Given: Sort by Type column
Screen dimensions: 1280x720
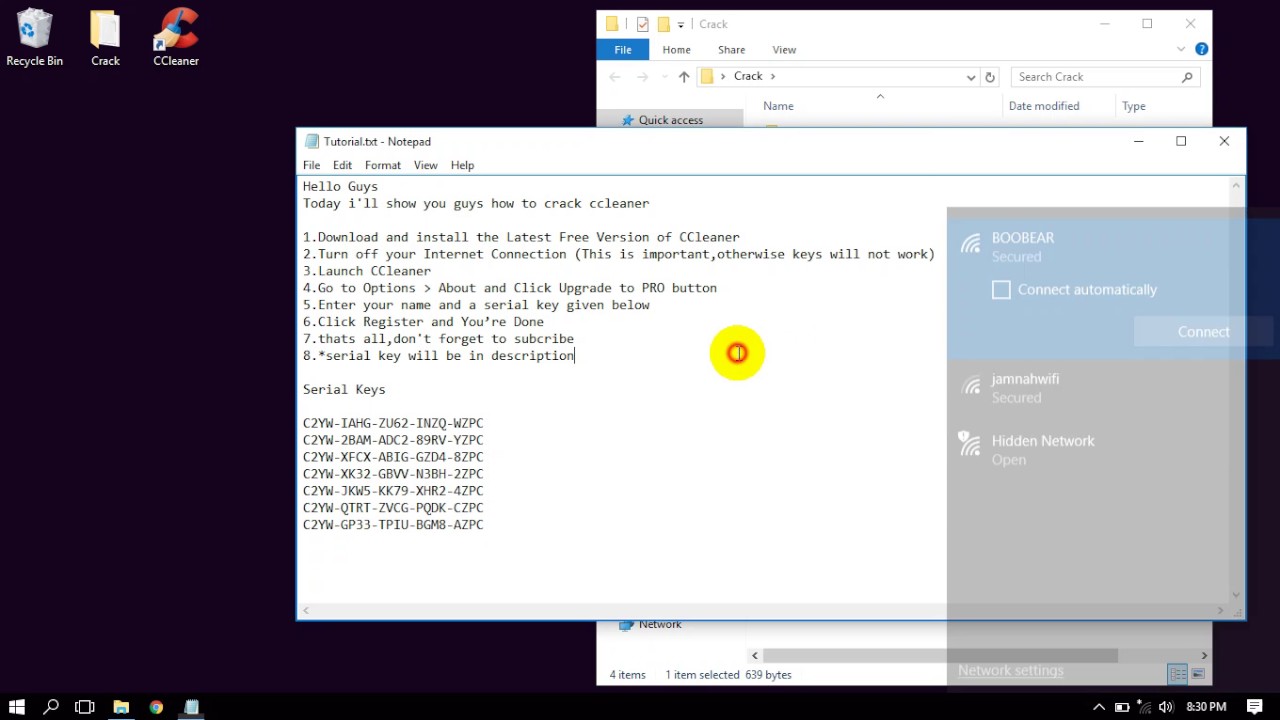Looking at the screenshot, I should pos(1133,106).
